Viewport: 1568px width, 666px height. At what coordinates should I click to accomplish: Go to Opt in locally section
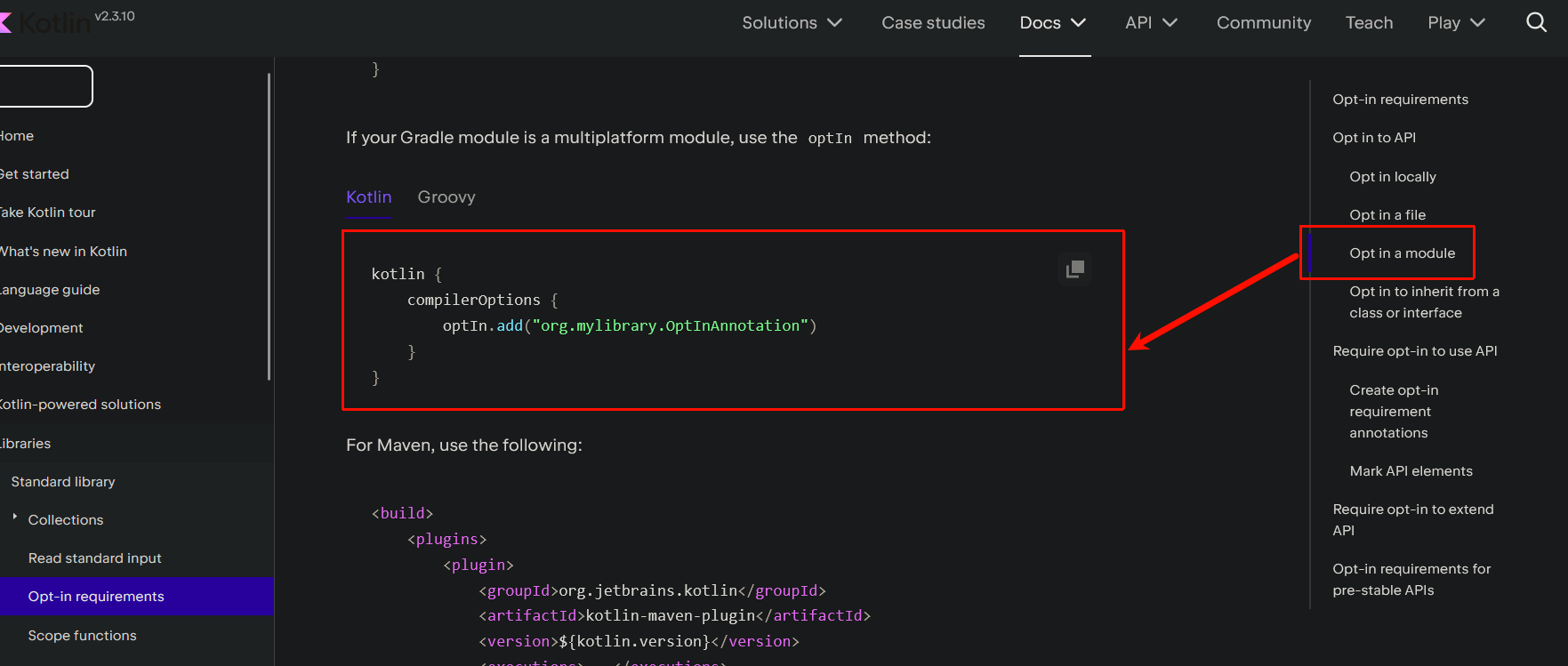pyautogui.click(x=1392, y=177)
